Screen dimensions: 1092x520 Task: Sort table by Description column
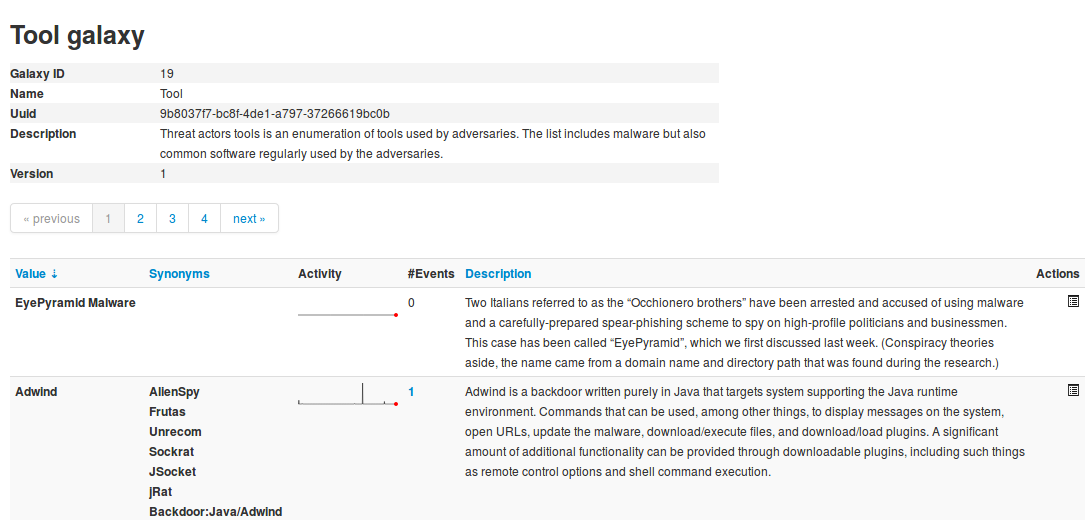(498, 274)
